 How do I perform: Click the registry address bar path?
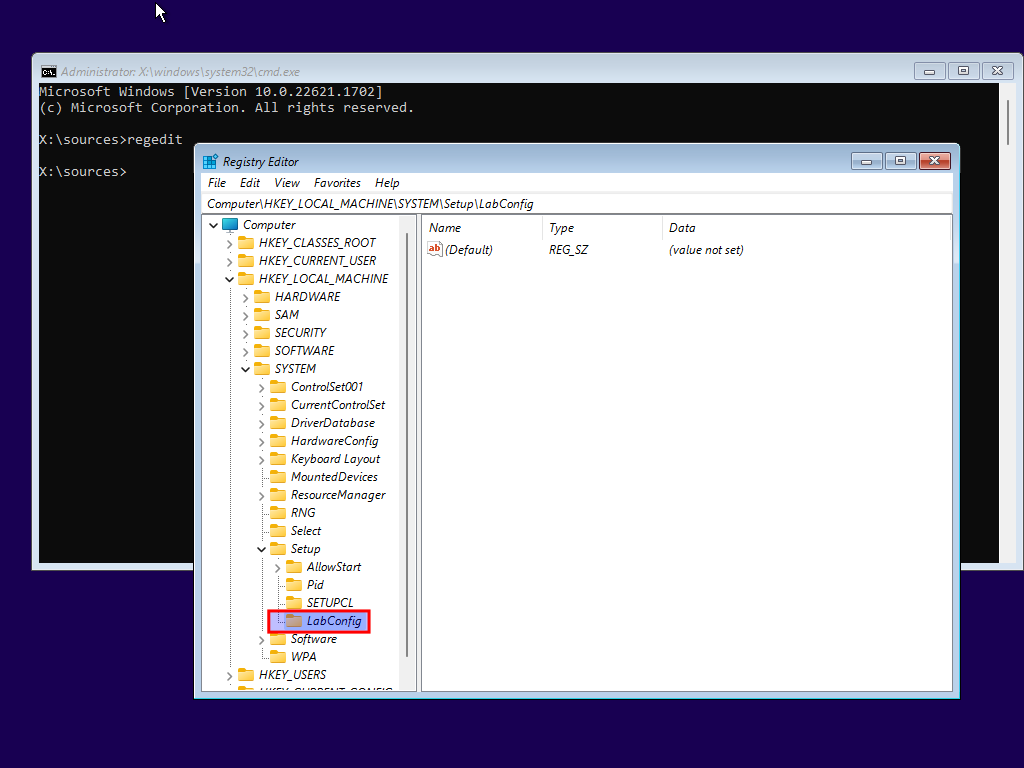click(577, 204)
